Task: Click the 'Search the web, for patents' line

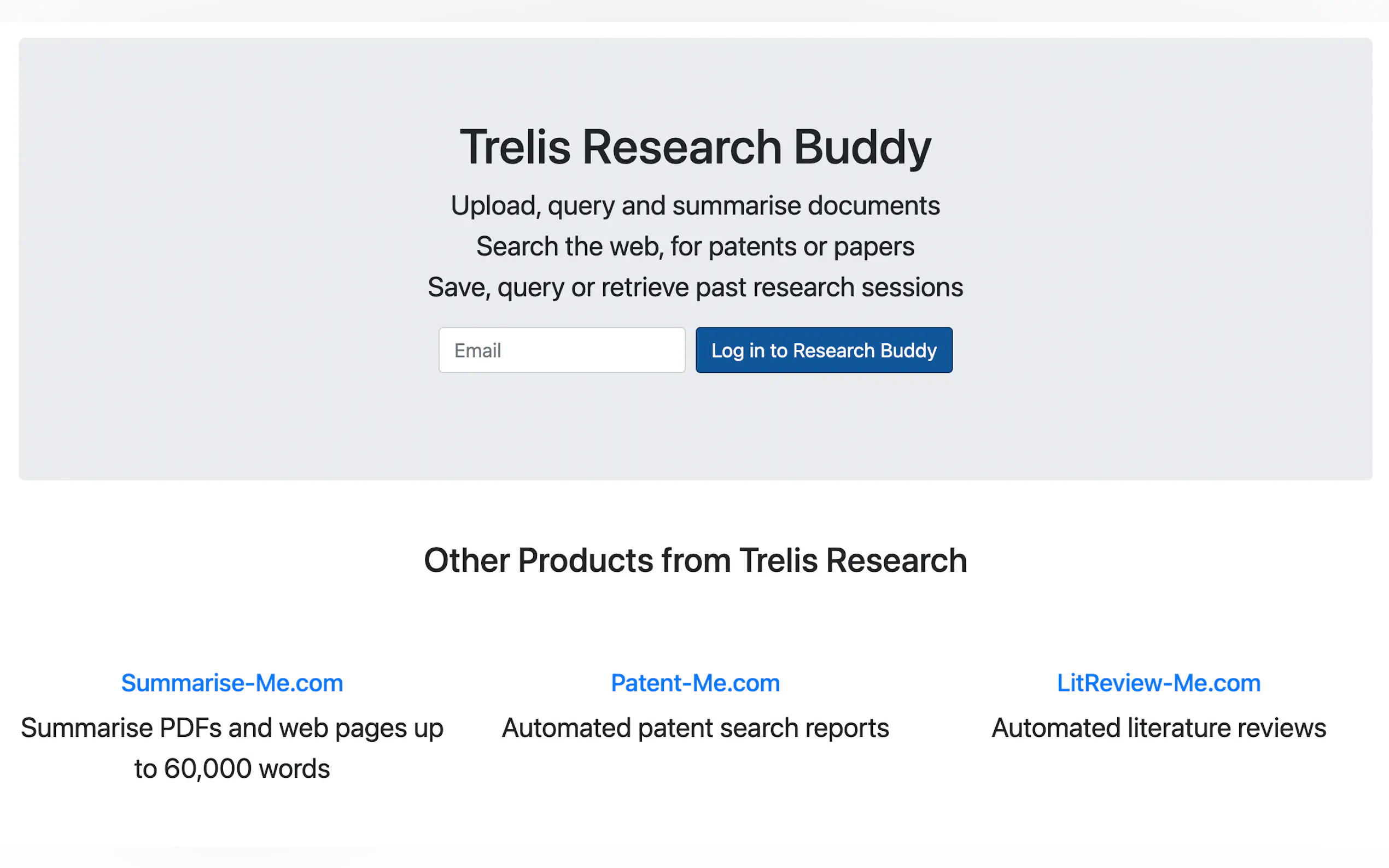Action: point(695,247)
